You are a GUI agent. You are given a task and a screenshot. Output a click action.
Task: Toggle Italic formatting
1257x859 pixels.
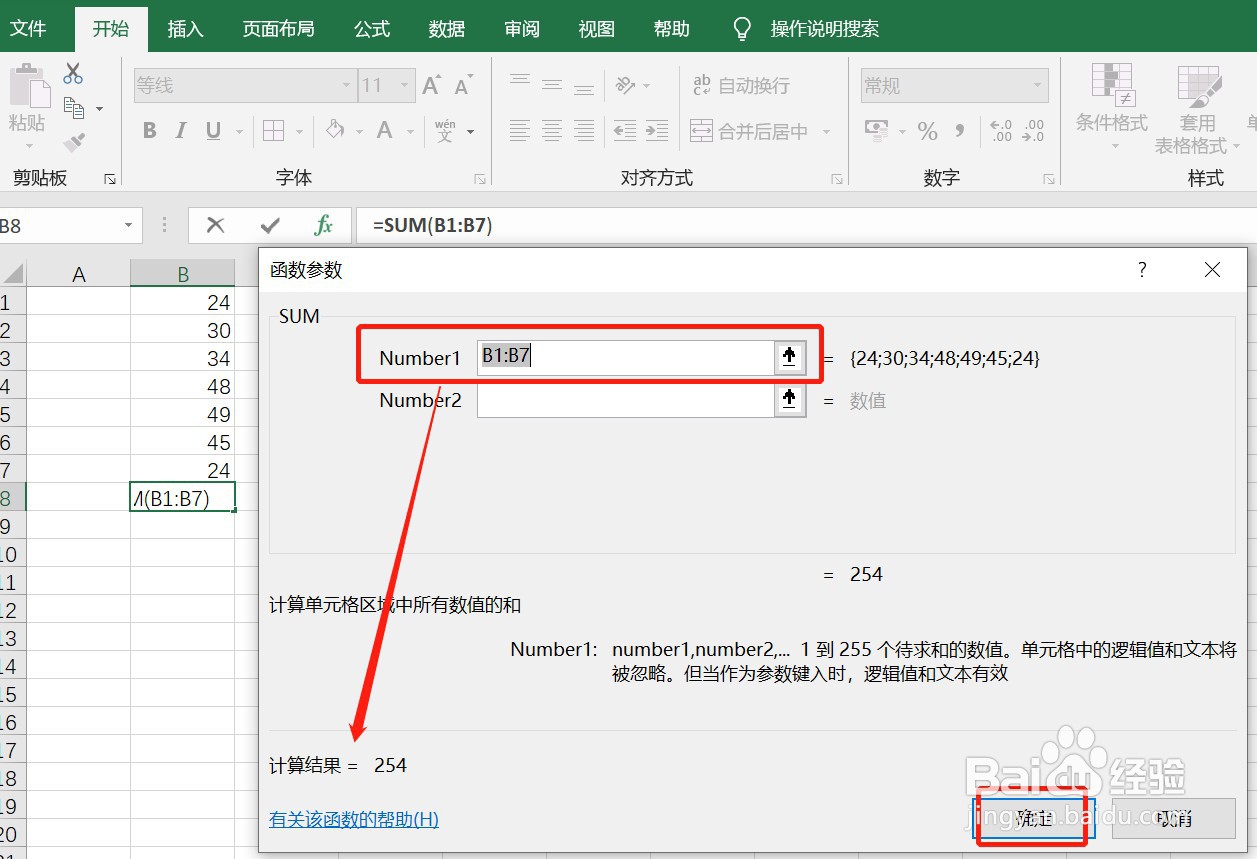click(180, 131)
